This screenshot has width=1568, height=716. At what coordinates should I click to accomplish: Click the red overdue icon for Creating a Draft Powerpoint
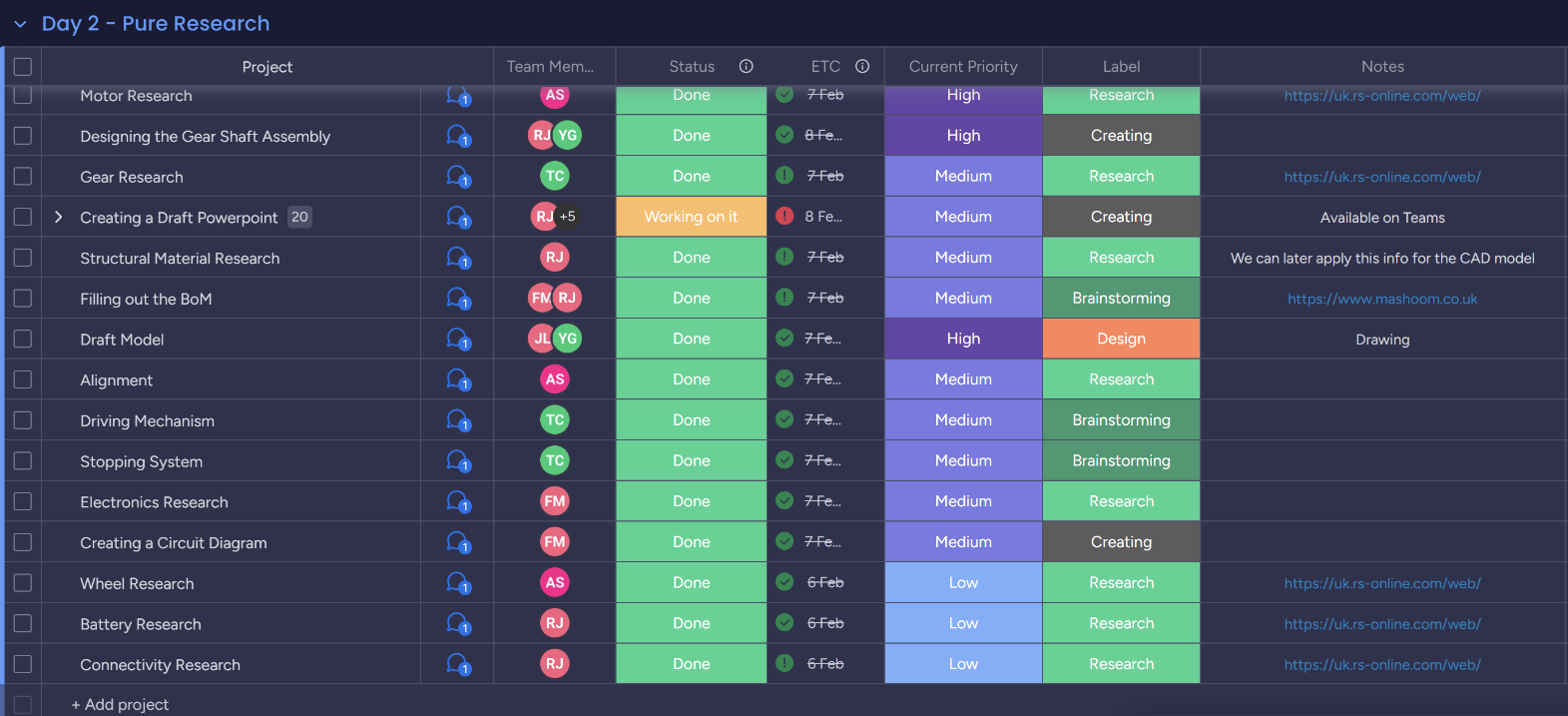784,216
